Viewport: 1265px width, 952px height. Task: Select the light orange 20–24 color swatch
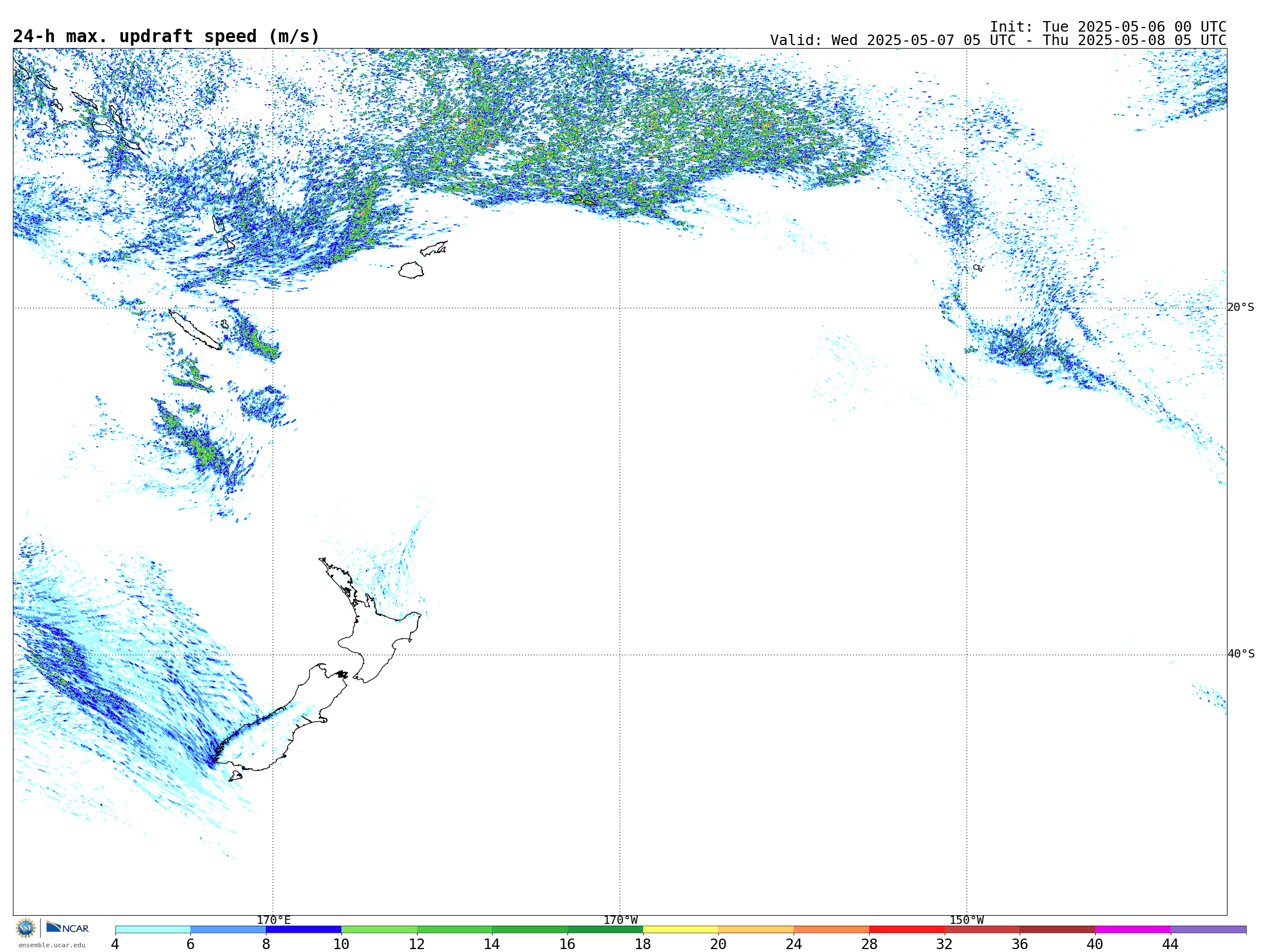click(x=756, y=929)
